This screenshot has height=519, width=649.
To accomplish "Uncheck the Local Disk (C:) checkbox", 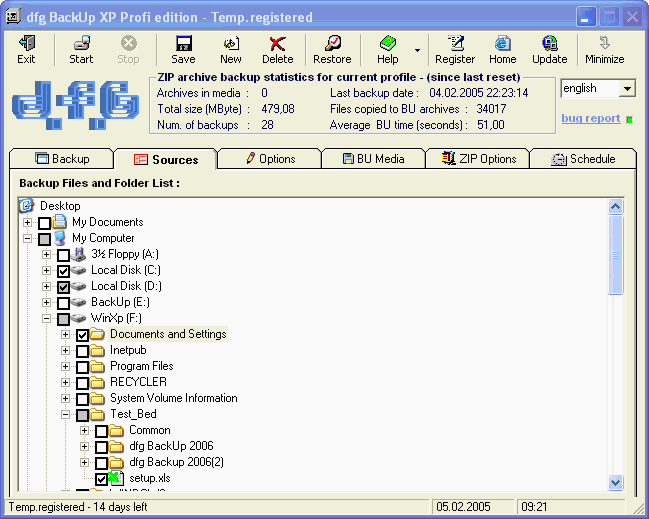I will [x=63, y=271].
